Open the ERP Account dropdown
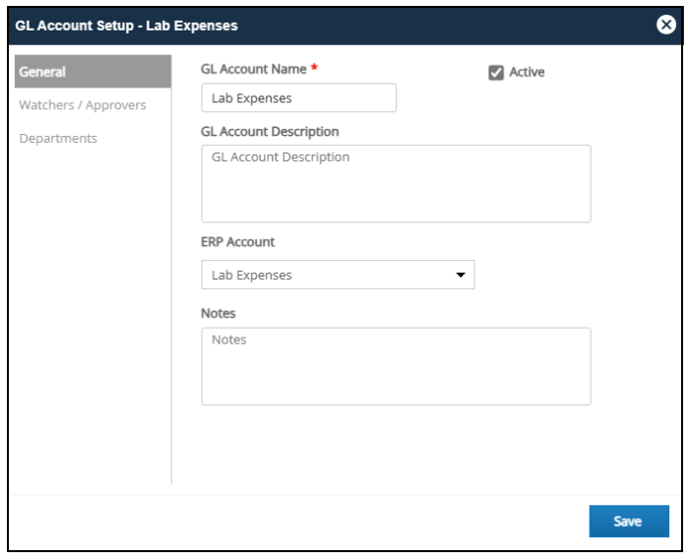 tap(338, 275)
